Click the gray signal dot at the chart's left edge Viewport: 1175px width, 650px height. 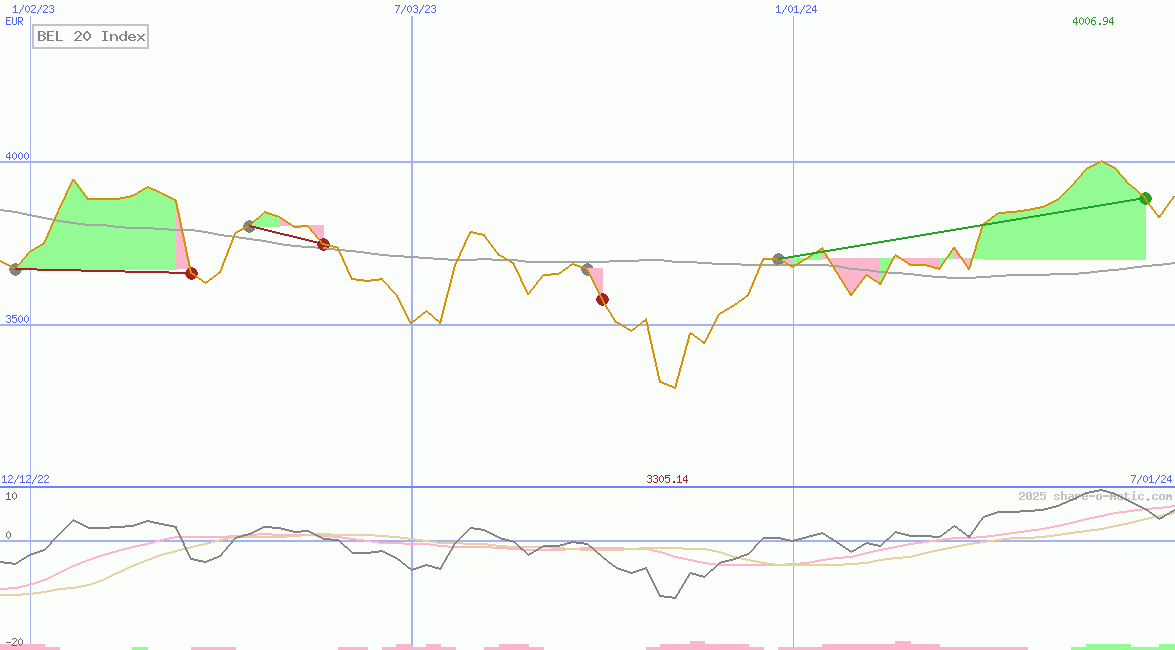click(14, 270)
